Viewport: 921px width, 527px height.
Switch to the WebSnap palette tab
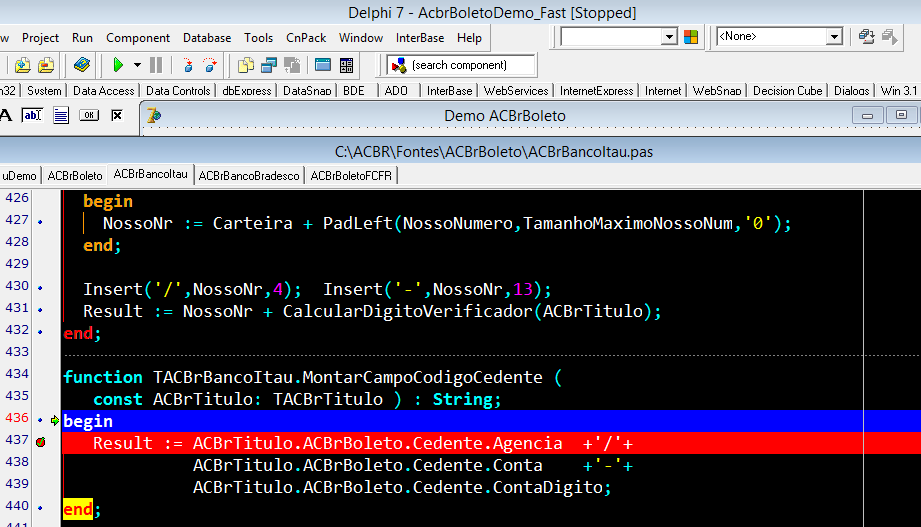point(717,90)
